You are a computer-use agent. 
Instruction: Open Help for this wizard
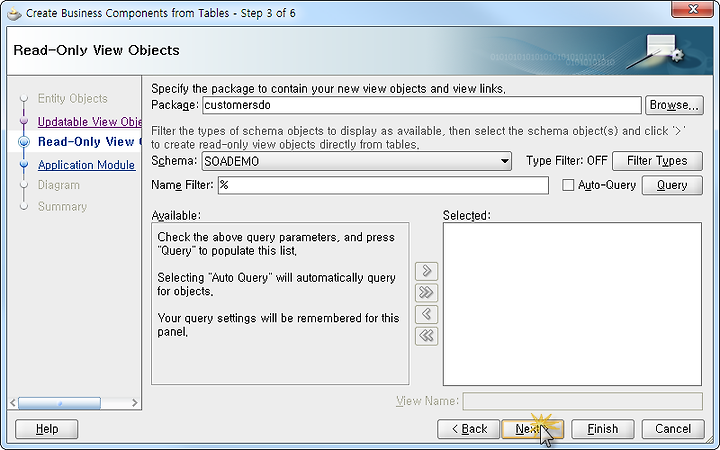(x=47, y=429)
